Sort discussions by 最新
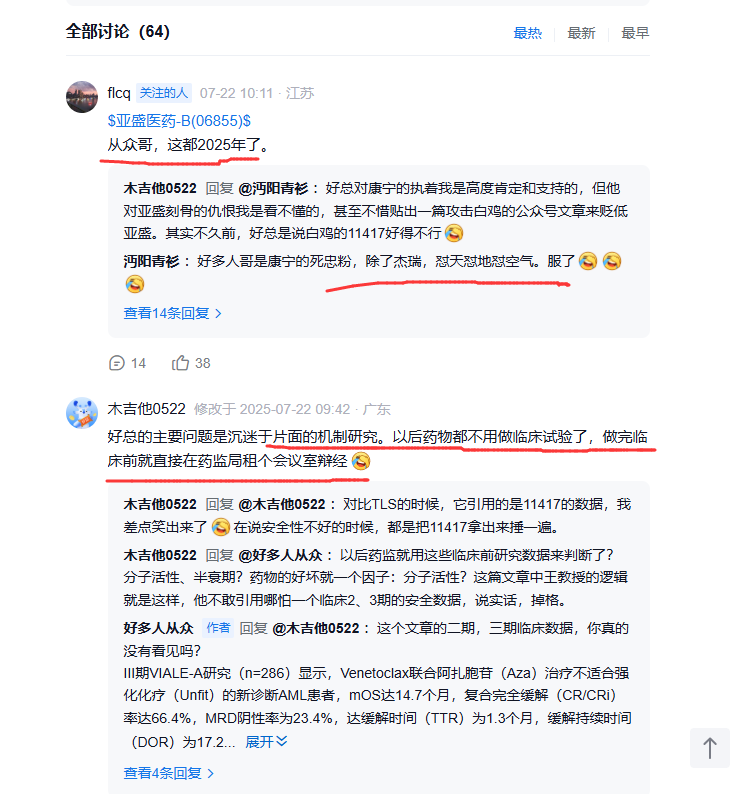This screenshot has height=794, width=739. pos(581,33)
